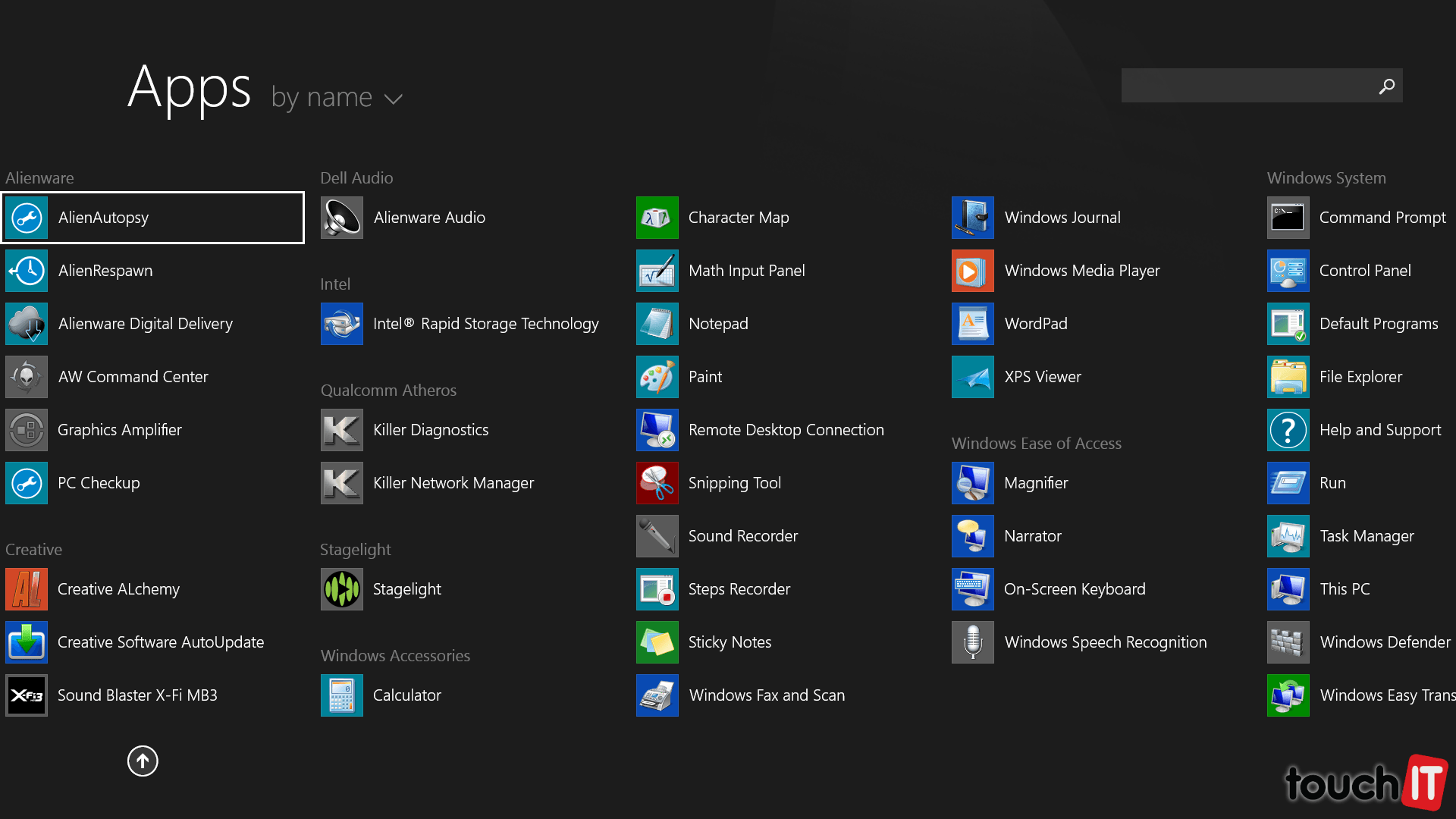Click the chevron next to 'by name'
This screenshot has width=1456, height=819.
[x=393, y=99]
